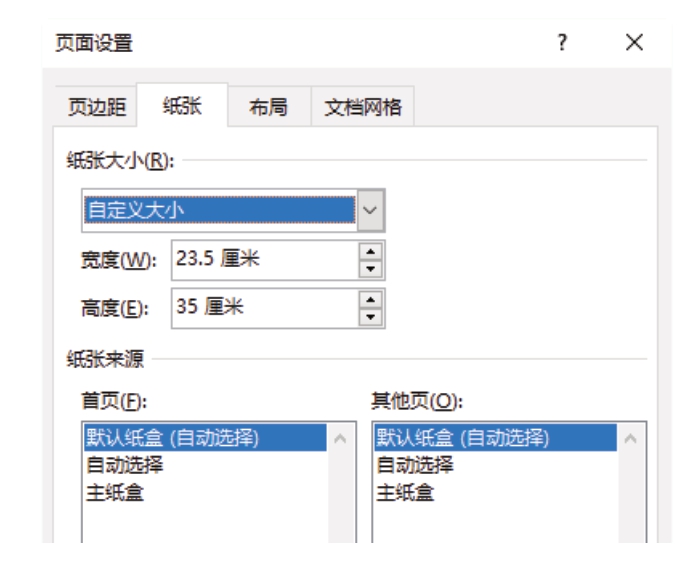The height and width of the screenshot is (586, 699).
Task: Choose 主纸盒 in the 首页 list
Action: [x=115, y=493]
